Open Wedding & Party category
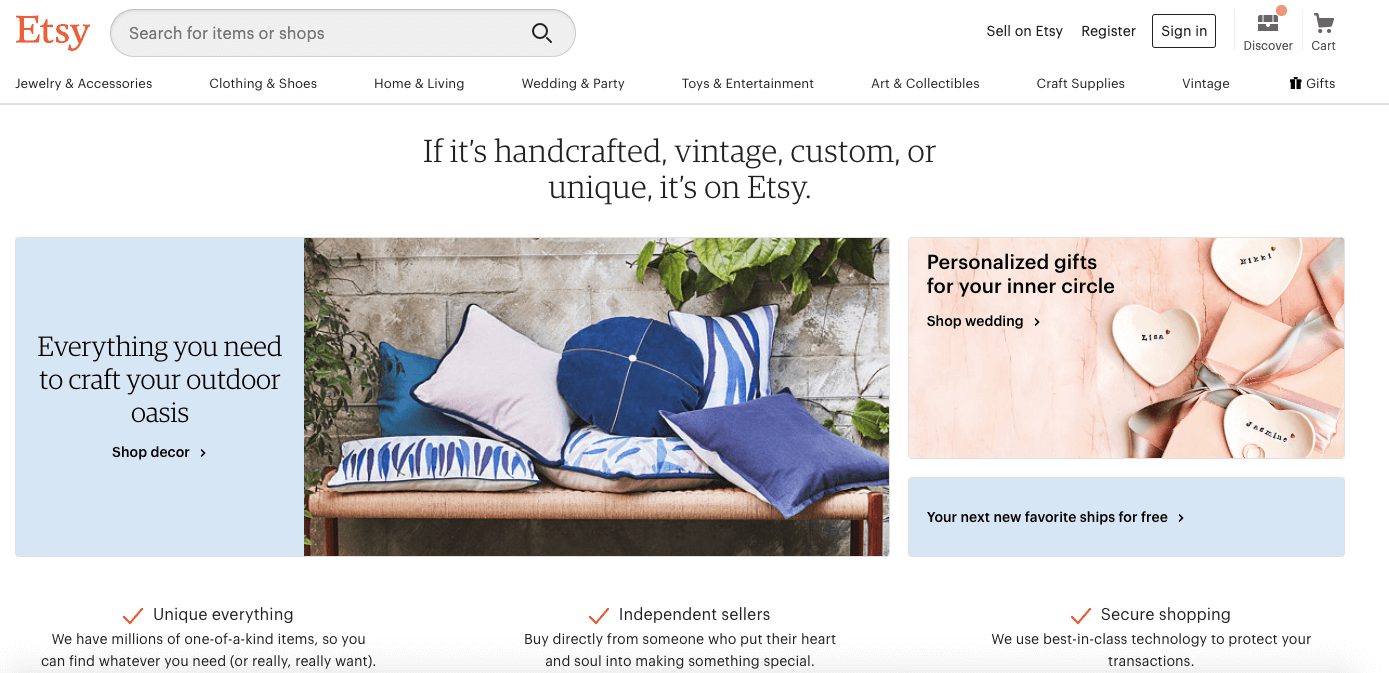Image resolution: width=1389 pixels, height=673 pixels. (573, 84)
